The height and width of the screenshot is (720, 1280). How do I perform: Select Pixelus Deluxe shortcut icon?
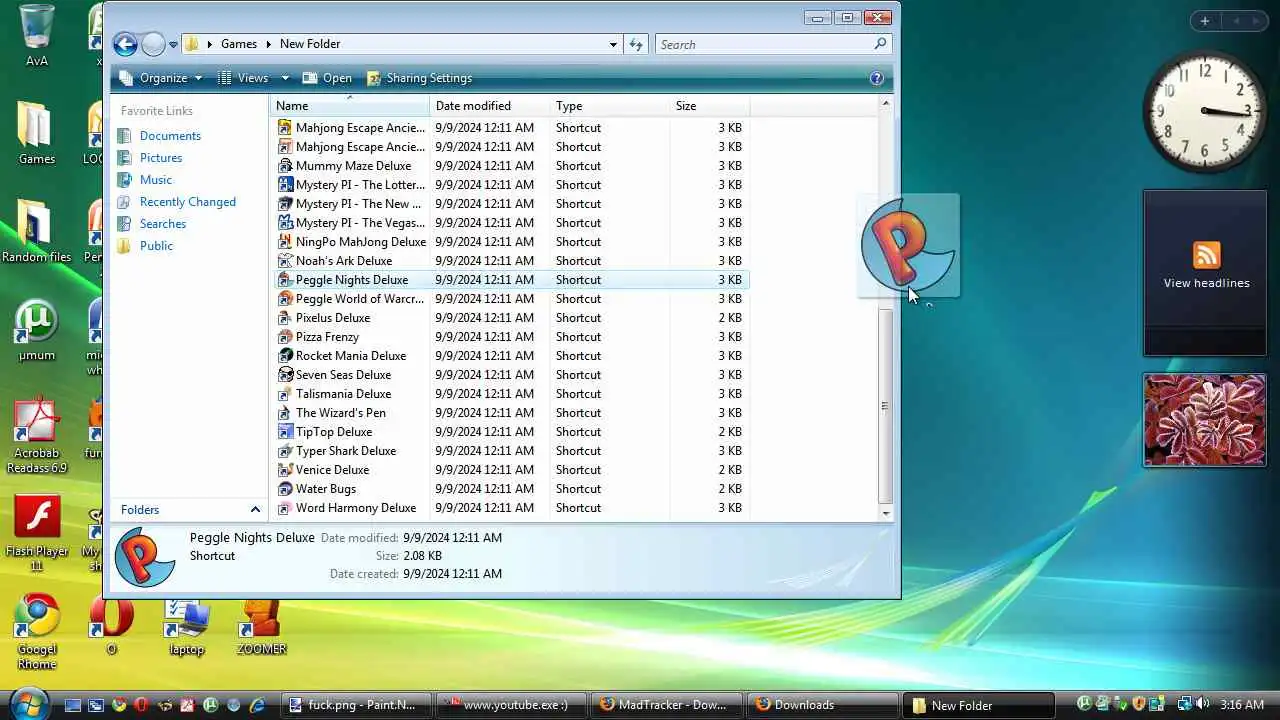[x=285, y=318]
